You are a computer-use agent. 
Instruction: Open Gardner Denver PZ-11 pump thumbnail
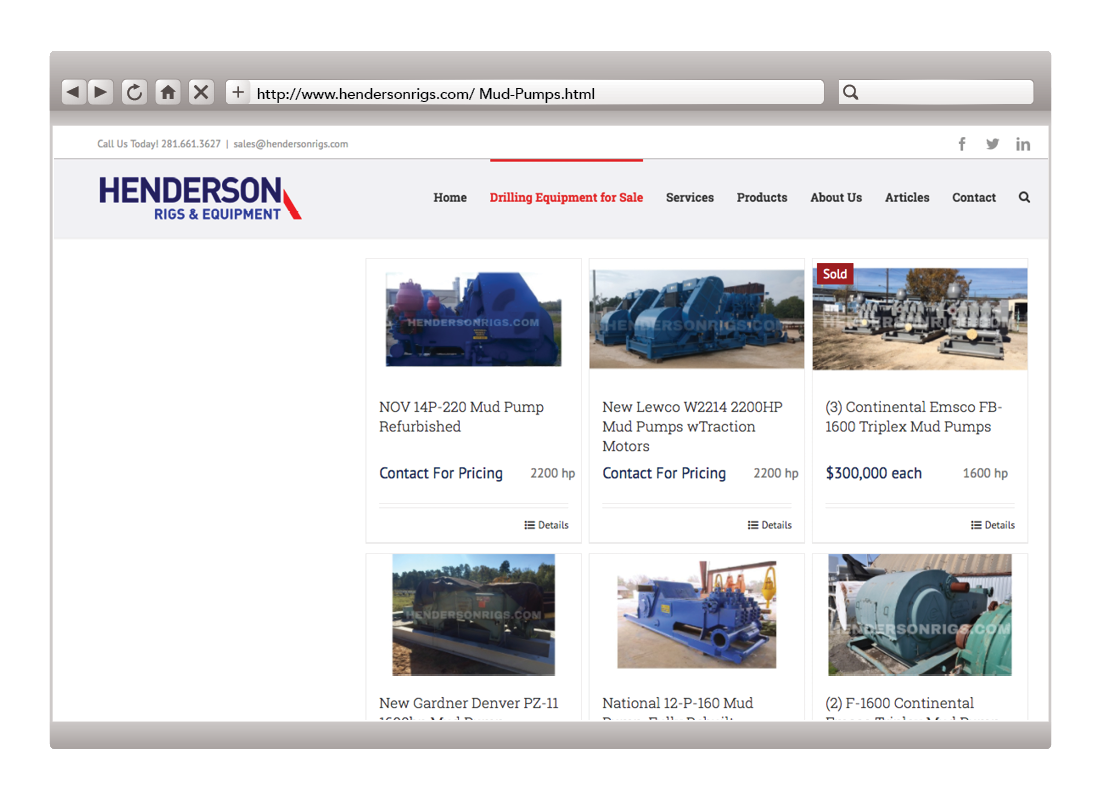(474, 615)
